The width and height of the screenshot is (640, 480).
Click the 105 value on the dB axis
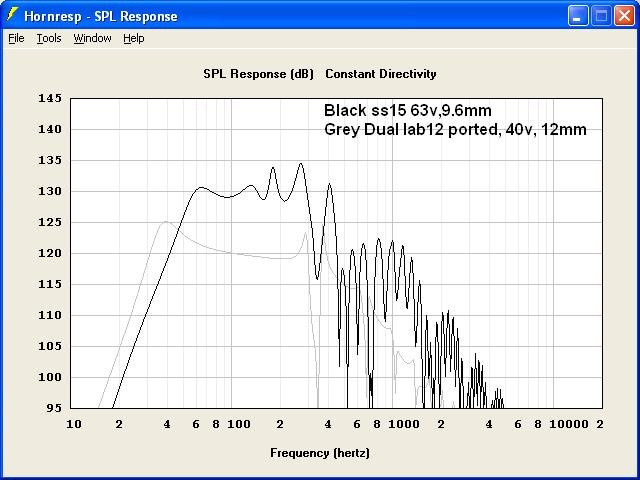pyautogui.click(x=50, y=347)
